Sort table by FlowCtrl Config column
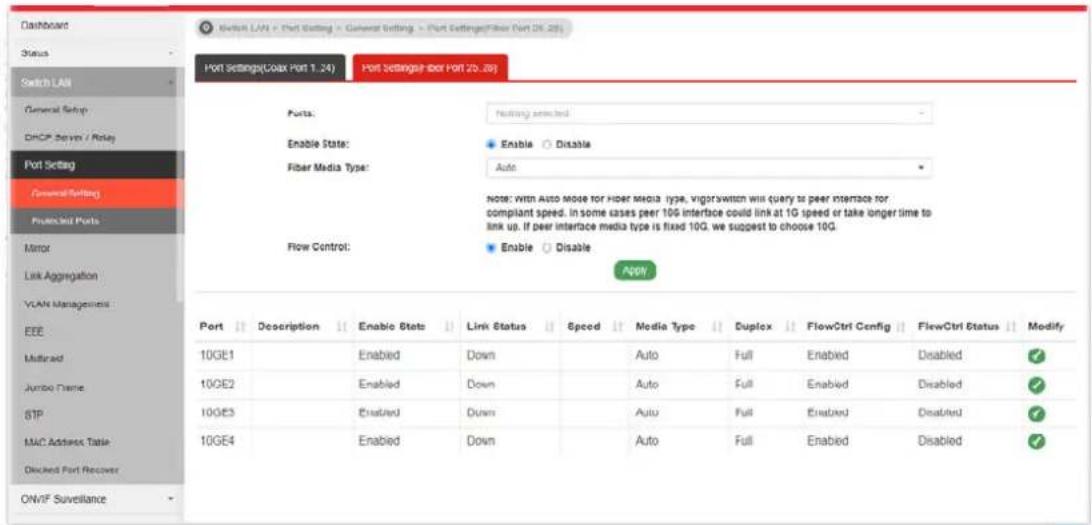This screenshot has height=525, width=1092. (901, 327)
